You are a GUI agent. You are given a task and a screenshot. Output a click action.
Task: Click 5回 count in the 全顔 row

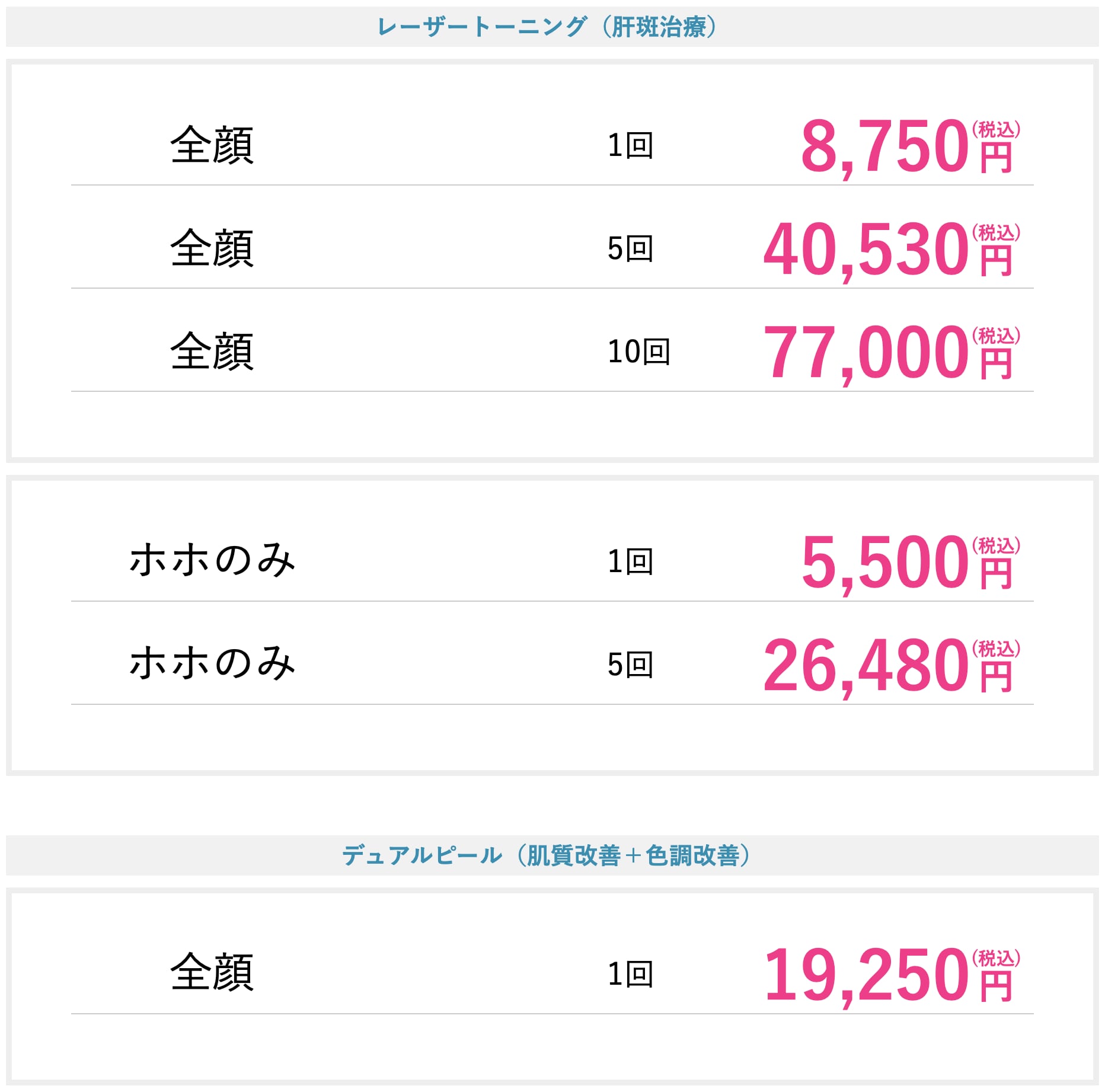(x=630, y=248)
